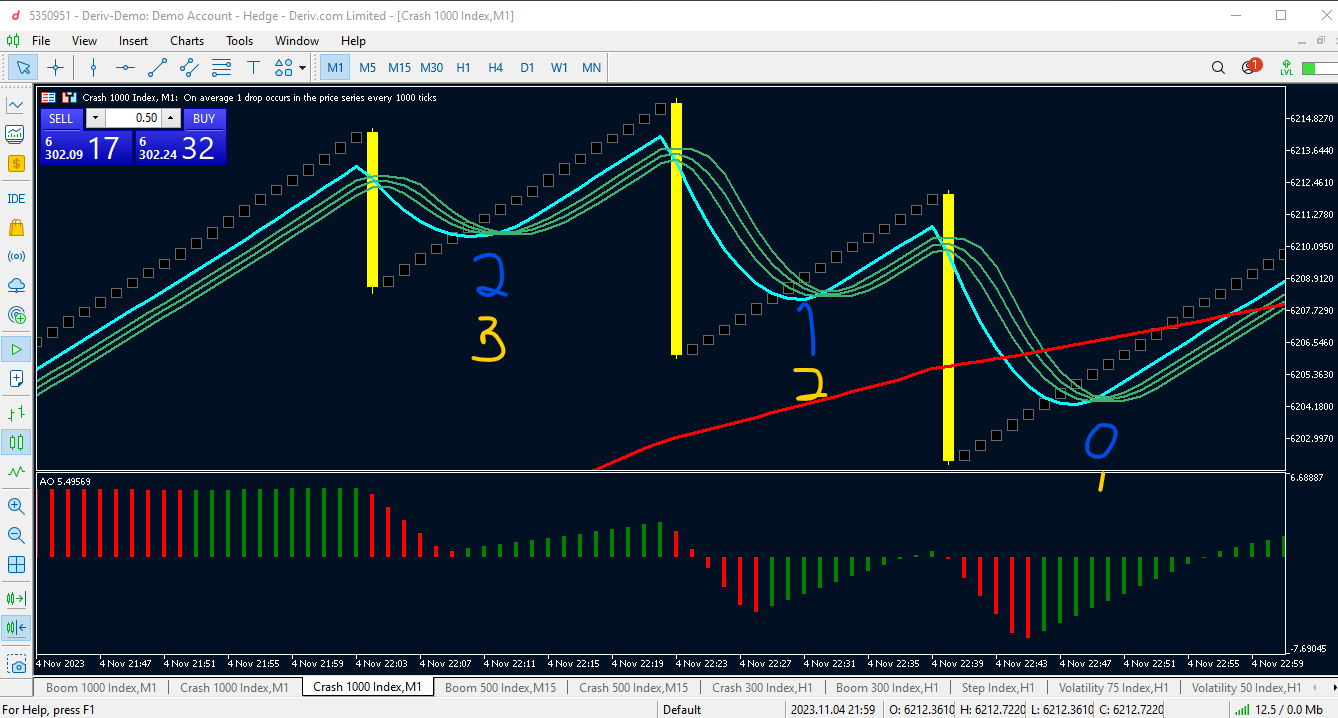
Task: Click the SELL button
Action: [x=61, y=118]
